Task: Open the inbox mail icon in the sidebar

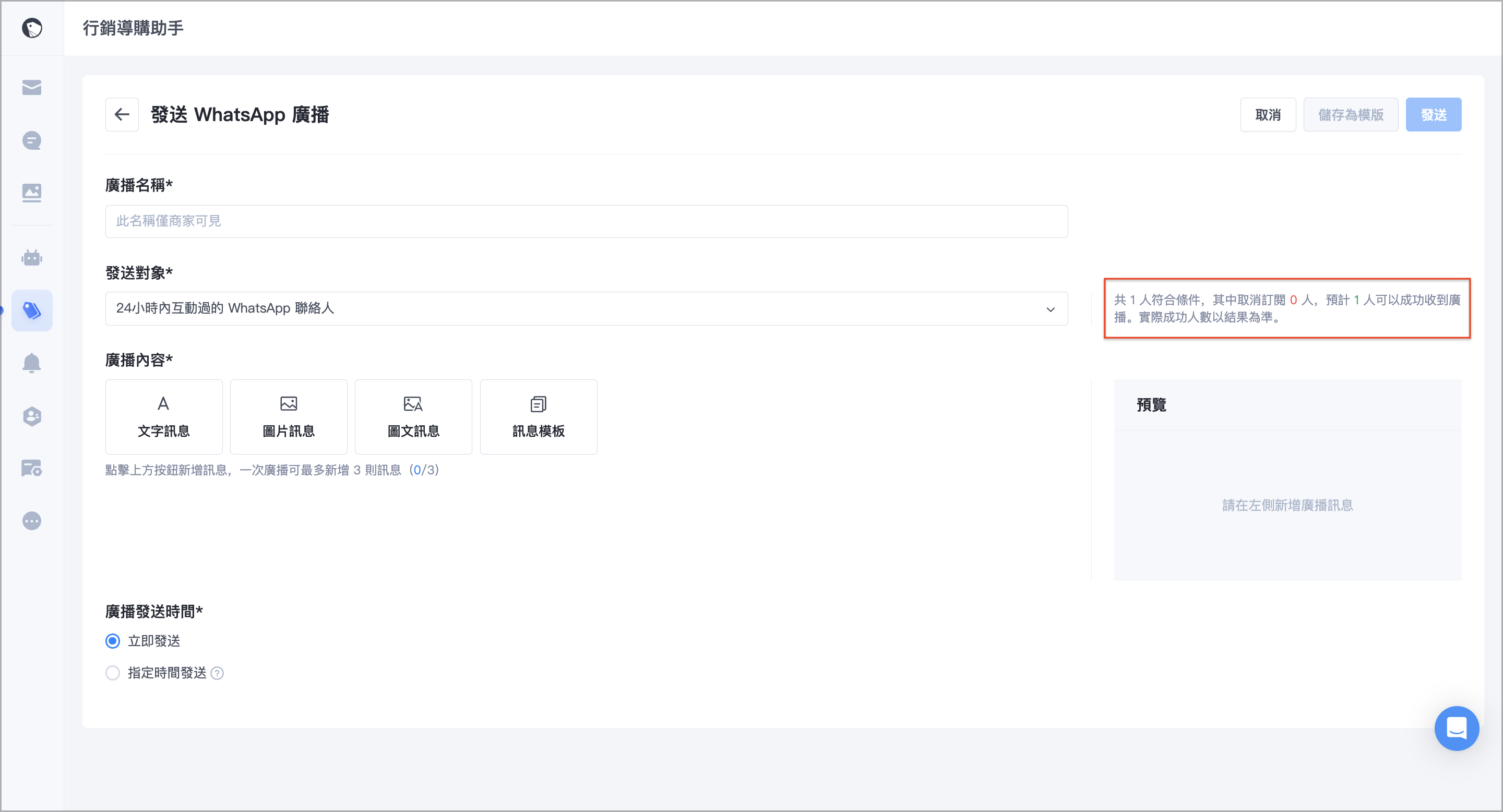Action: [x=32, y=88]
